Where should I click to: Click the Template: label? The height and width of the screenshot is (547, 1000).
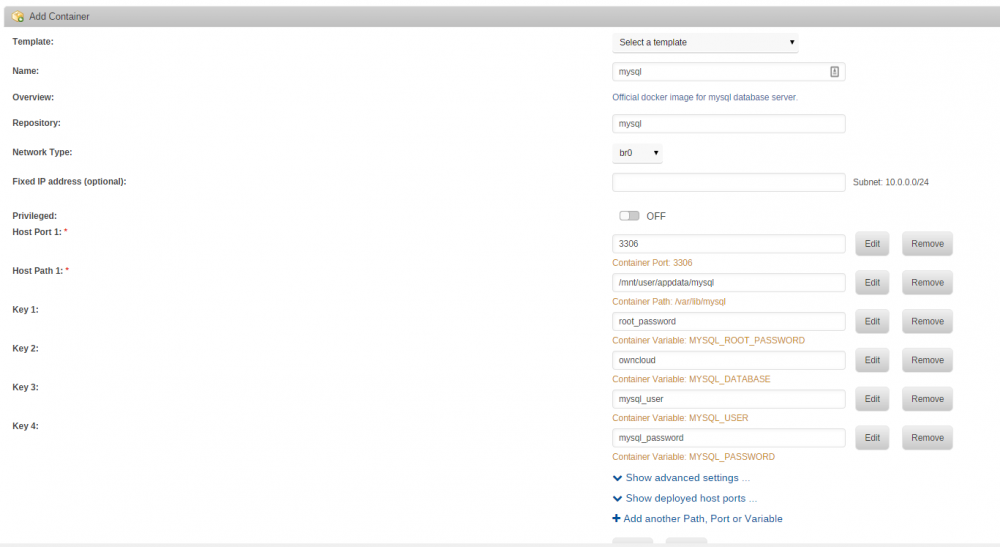[33, 41]
